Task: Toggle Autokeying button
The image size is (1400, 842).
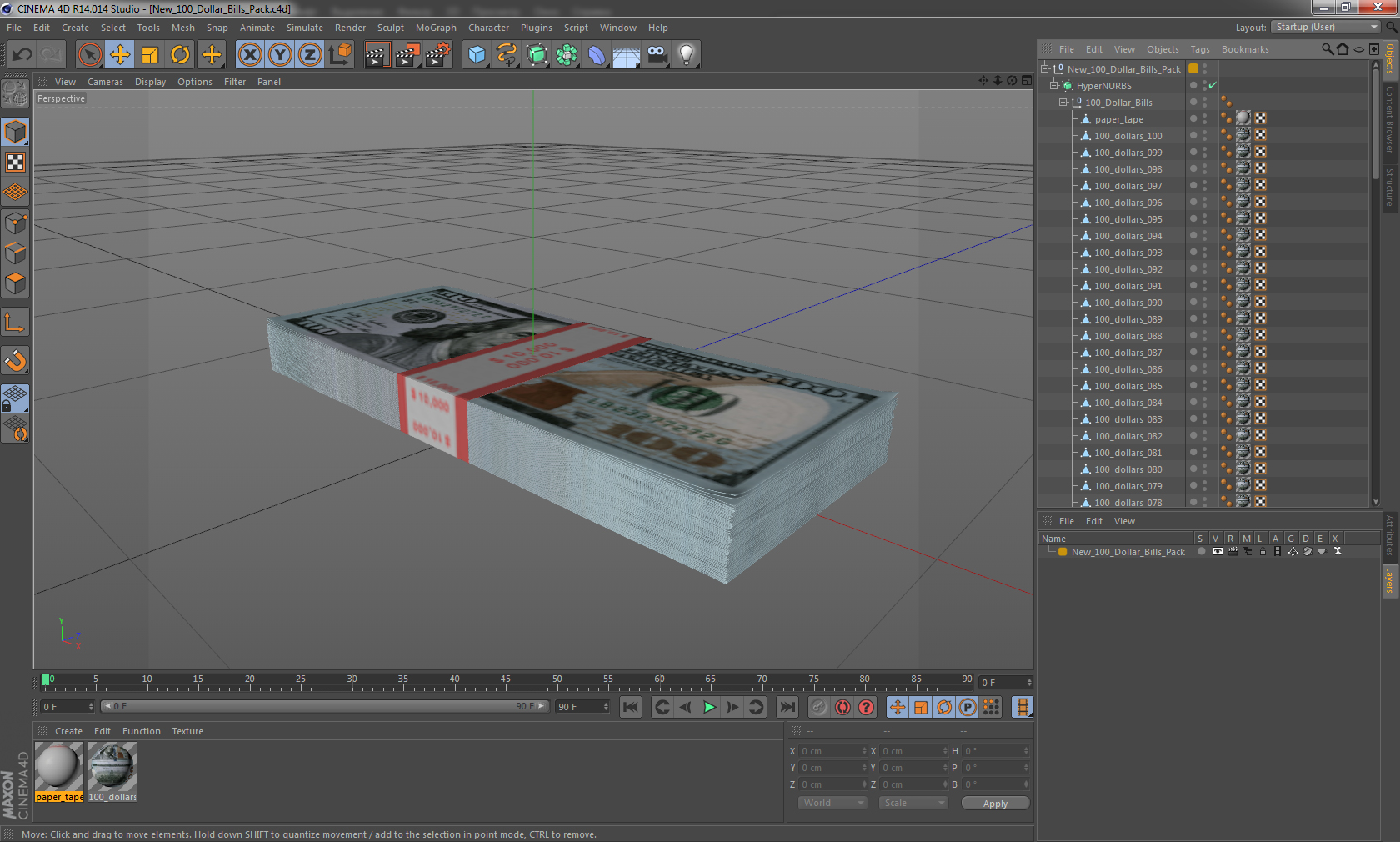Action: (842, 707)
